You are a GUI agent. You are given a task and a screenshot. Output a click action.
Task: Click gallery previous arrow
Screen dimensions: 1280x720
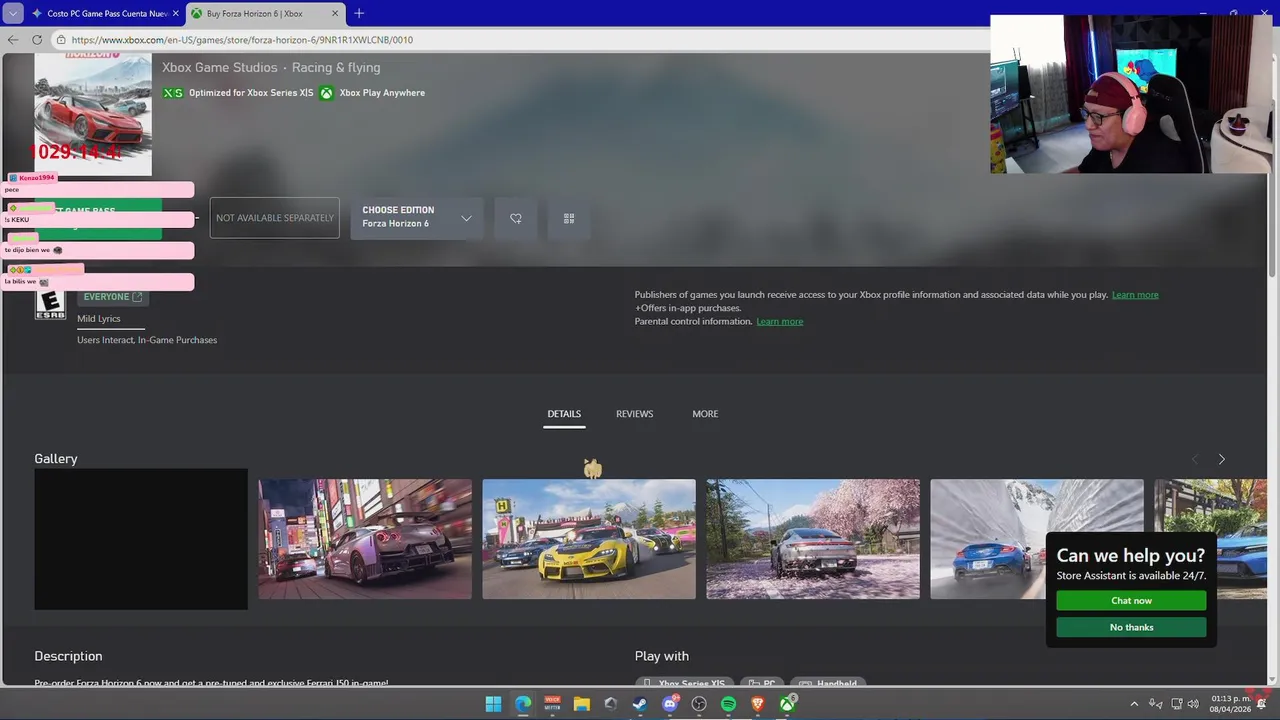point(1194,459)
